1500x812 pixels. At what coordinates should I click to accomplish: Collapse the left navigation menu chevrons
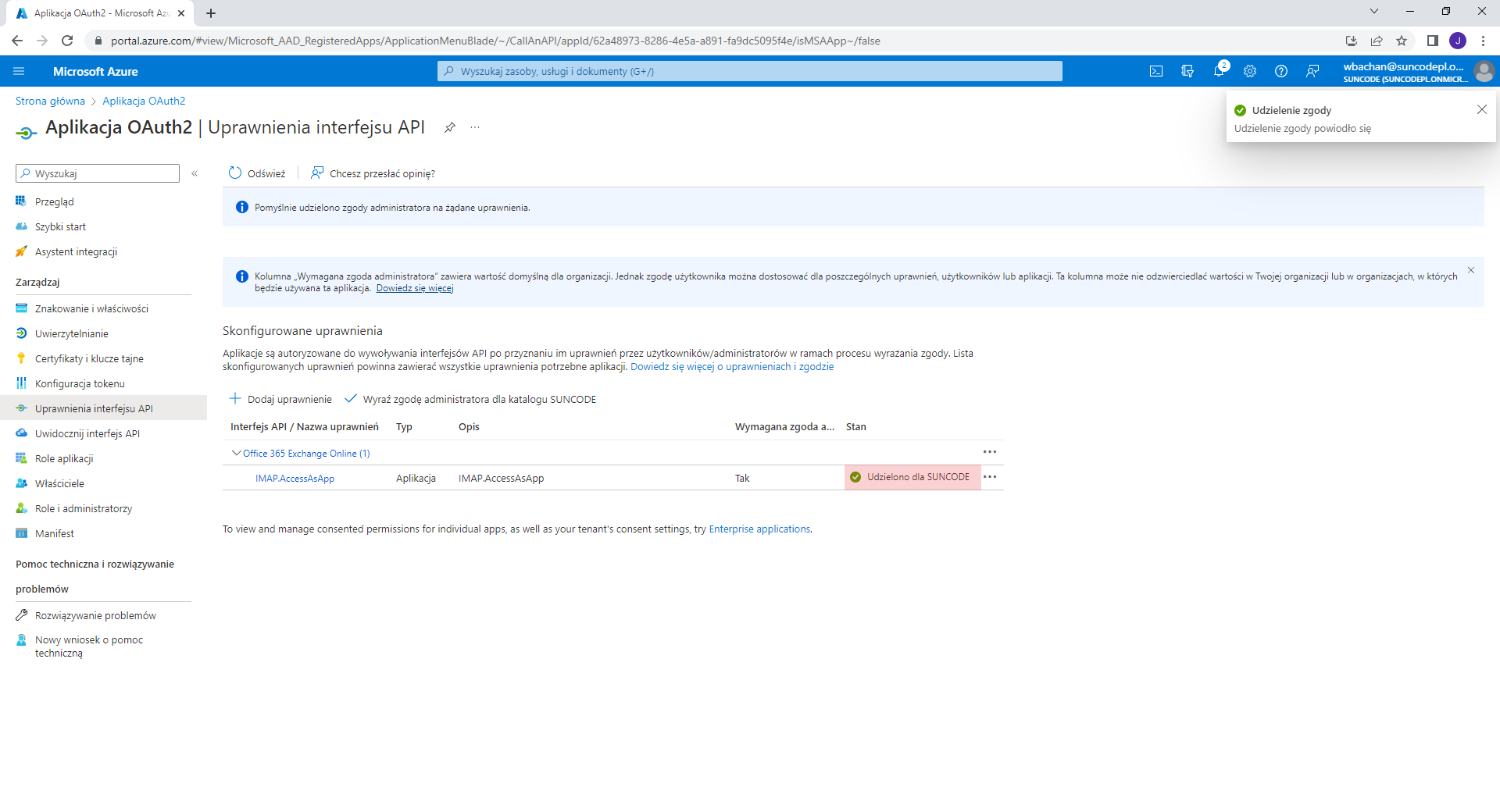click(x=195, y=173)
